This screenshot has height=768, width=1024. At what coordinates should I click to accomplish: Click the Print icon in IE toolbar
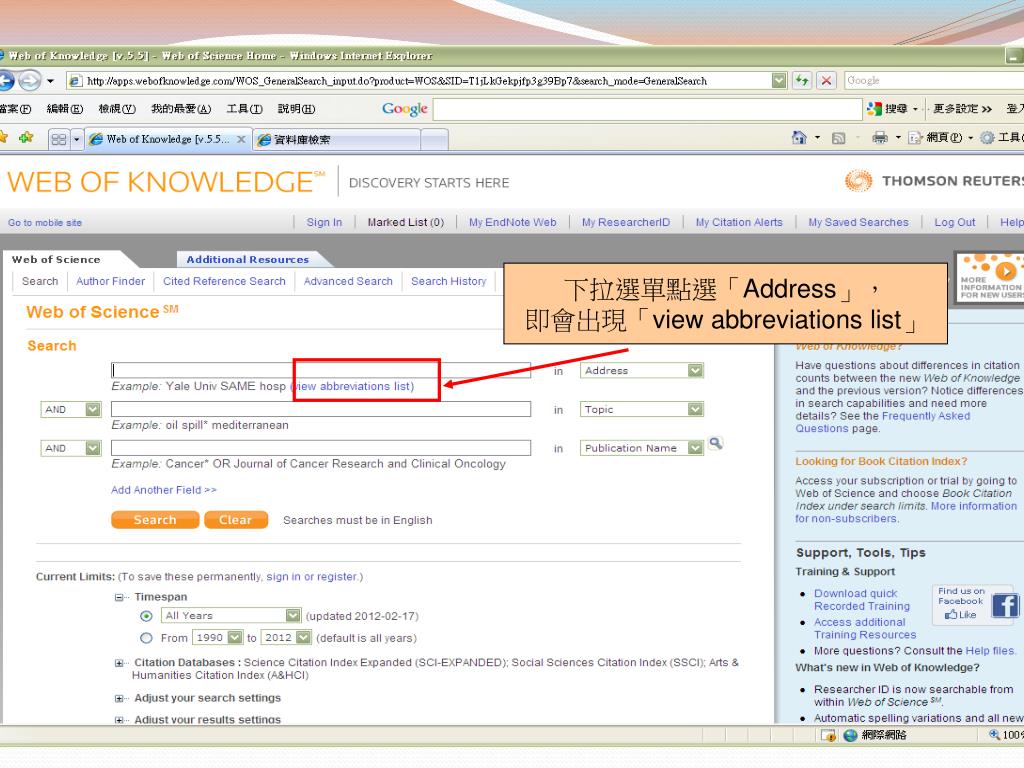pyautogui.click(x=880, y=137)
